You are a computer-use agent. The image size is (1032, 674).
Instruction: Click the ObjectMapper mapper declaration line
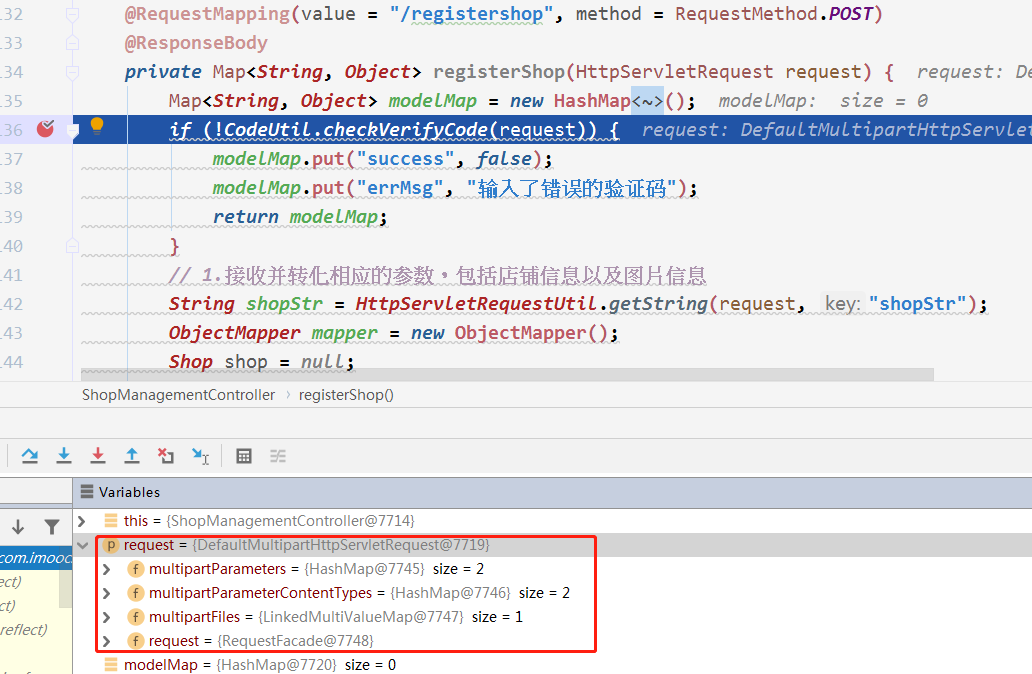coord(393,333)
